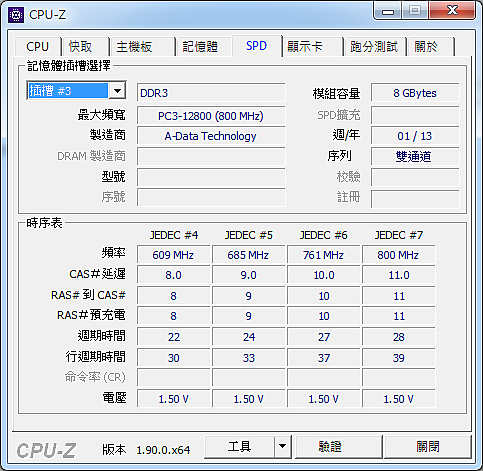Viewport: 483px width, 471px height.
Task: Close the CPU-Z window with X
Action: (x=452, y=11)
